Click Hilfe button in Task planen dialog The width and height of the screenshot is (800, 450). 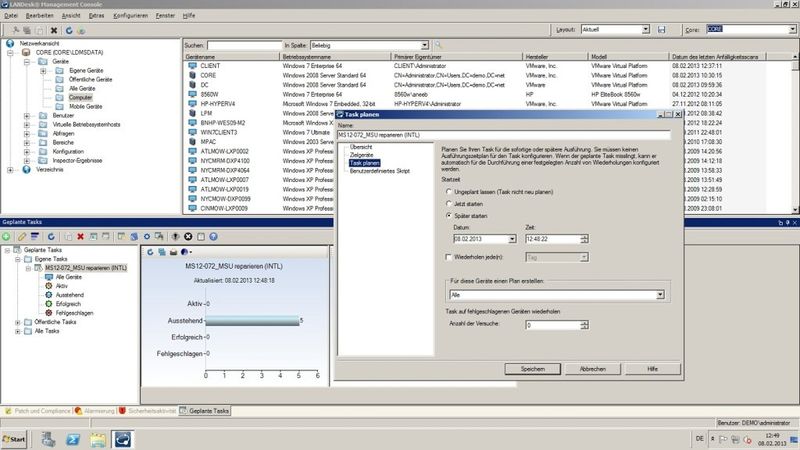(x=653, y=369)
